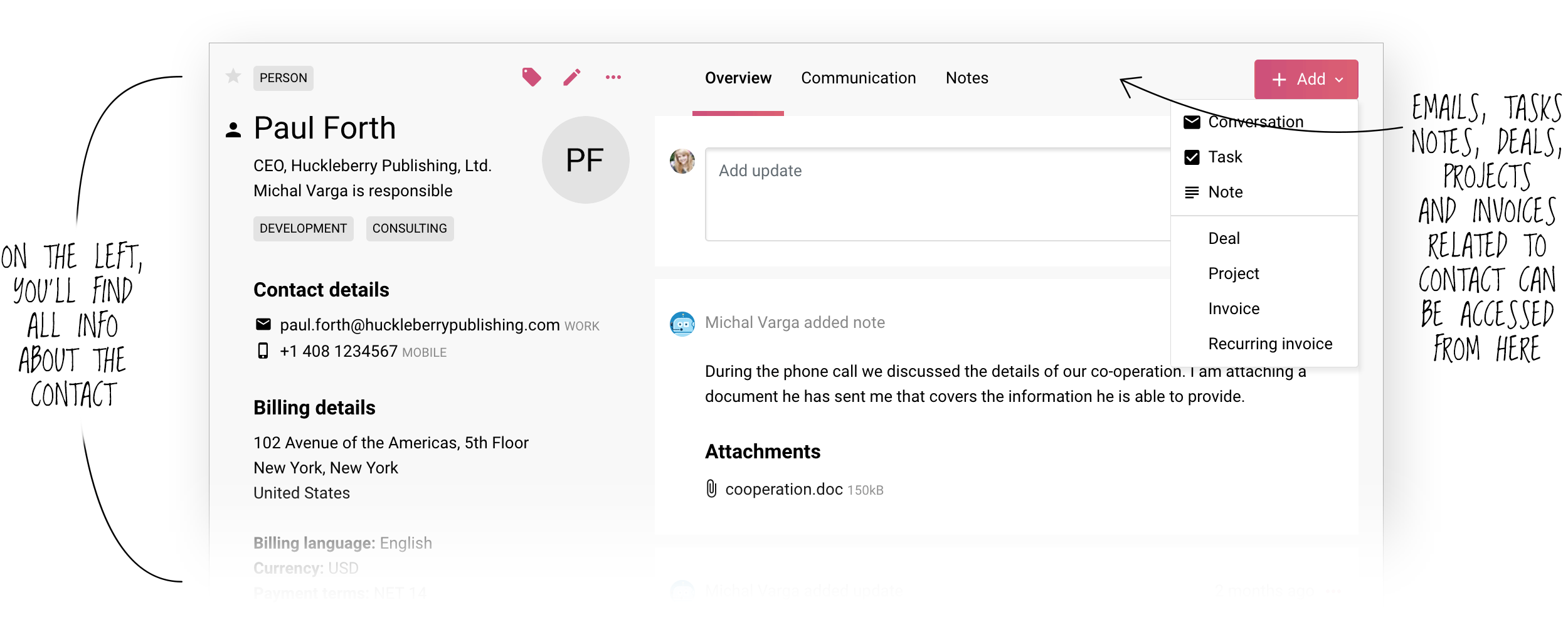This screenshot has width=1568, height=627.
Task: Open the three-dot more options menu
Action: pos(613,77)
